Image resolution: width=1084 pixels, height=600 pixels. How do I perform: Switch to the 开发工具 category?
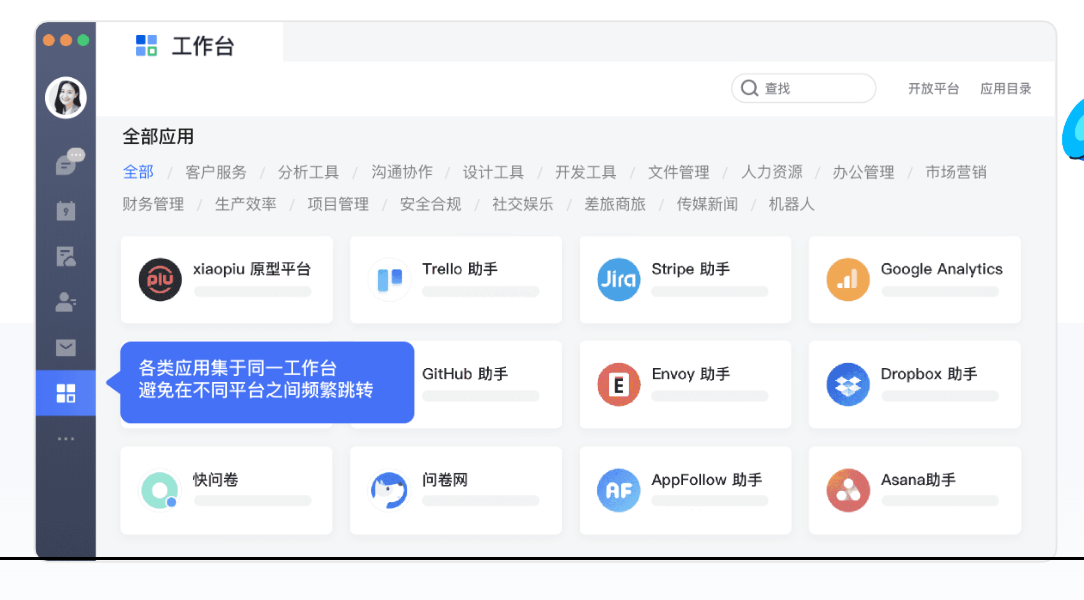tap(585, 172)
